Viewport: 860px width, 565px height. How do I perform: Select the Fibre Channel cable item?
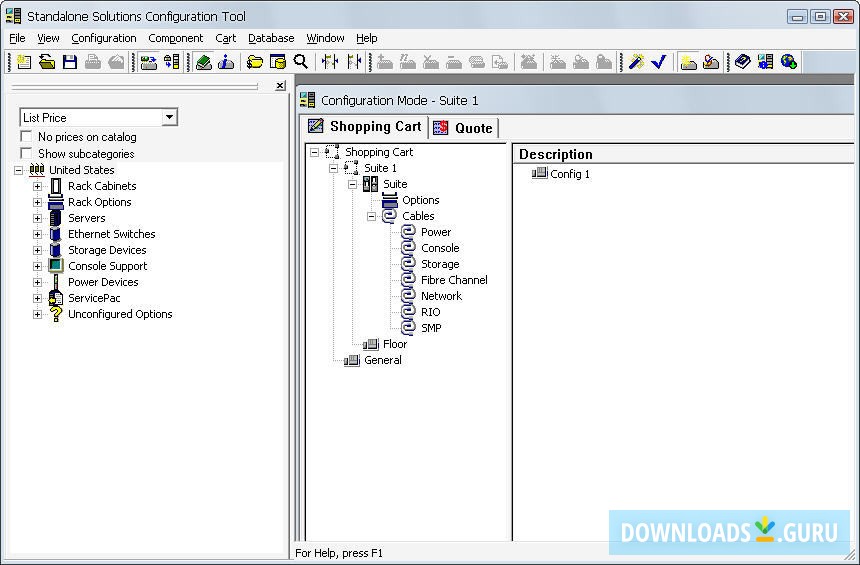pos(454,280)
